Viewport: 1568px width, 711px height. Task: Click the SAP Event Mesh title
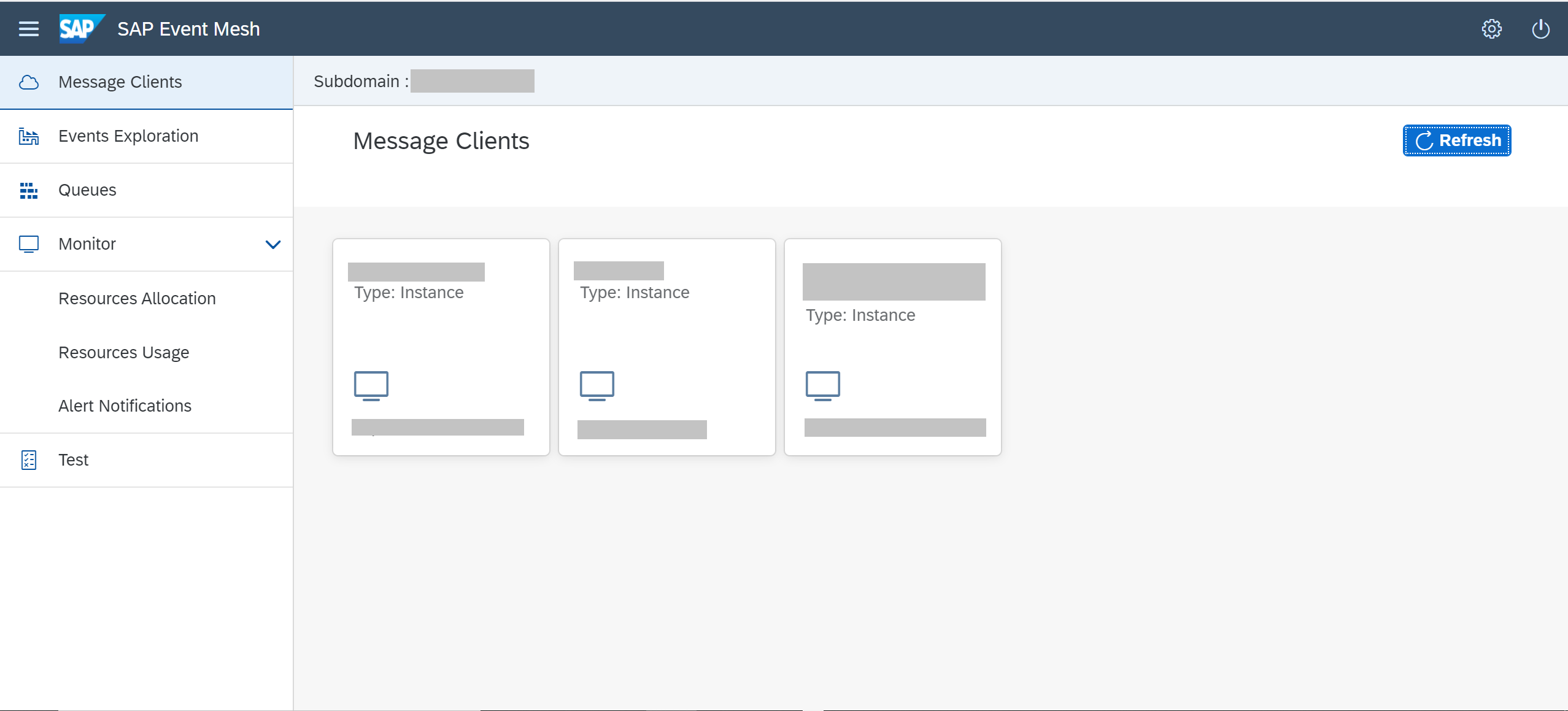(188, 29)
